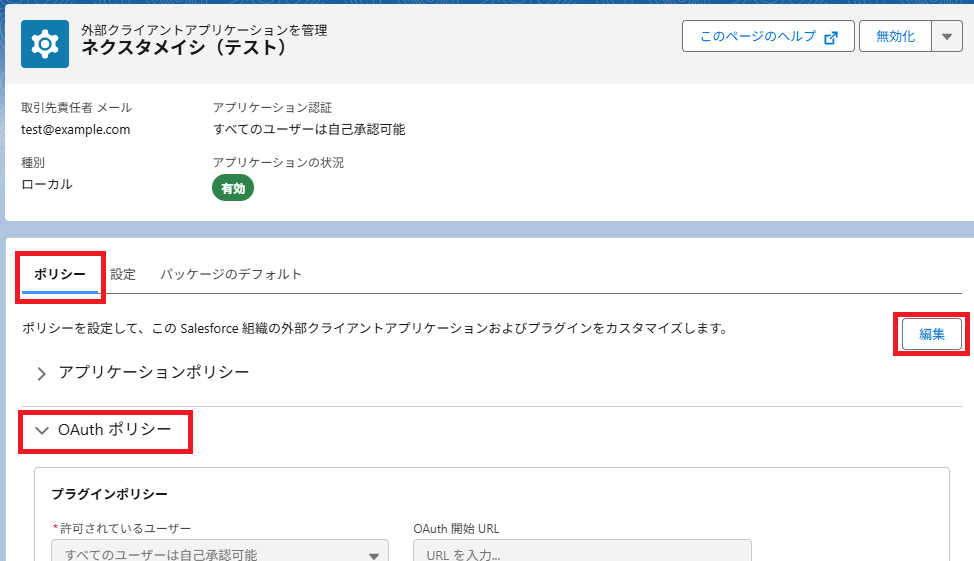Image resolution: width=974 pixels, height=561 pixels.
Task: Click the OAuth 開始 URL input field
Action: point(582,551)
